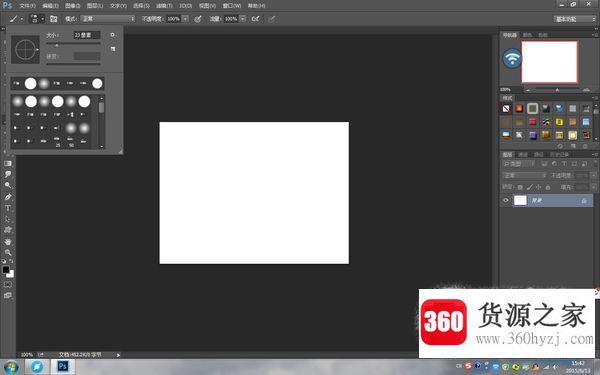
Task: Open the flow slider arrow
Action: pyautogui.click(x=243, y=19)
